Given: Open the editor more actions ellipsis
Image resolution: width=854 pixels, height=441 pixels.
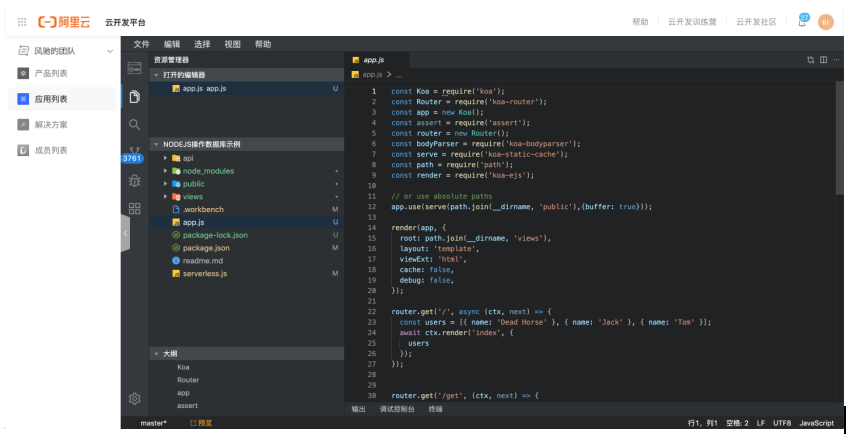Looking at the screenshot, I should coord(836,60).
